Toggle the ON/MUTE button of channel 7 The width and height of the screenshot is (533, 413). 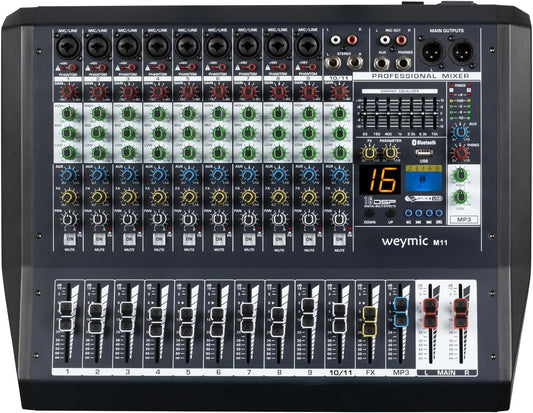tap(249, 239)
